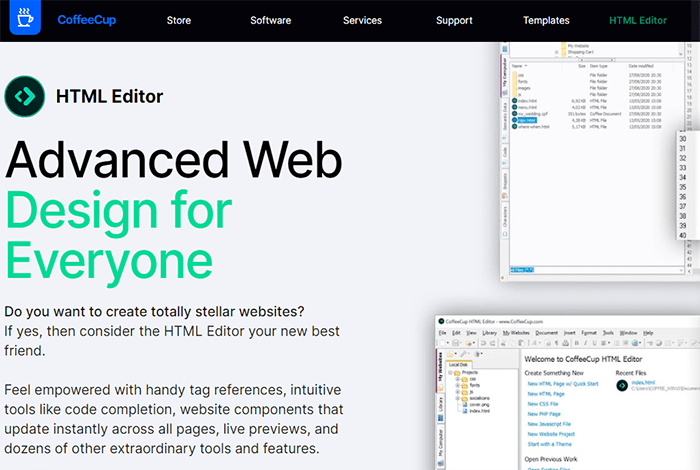Open the Software navigation menu
700x470 pixels.
click(270, 20)
